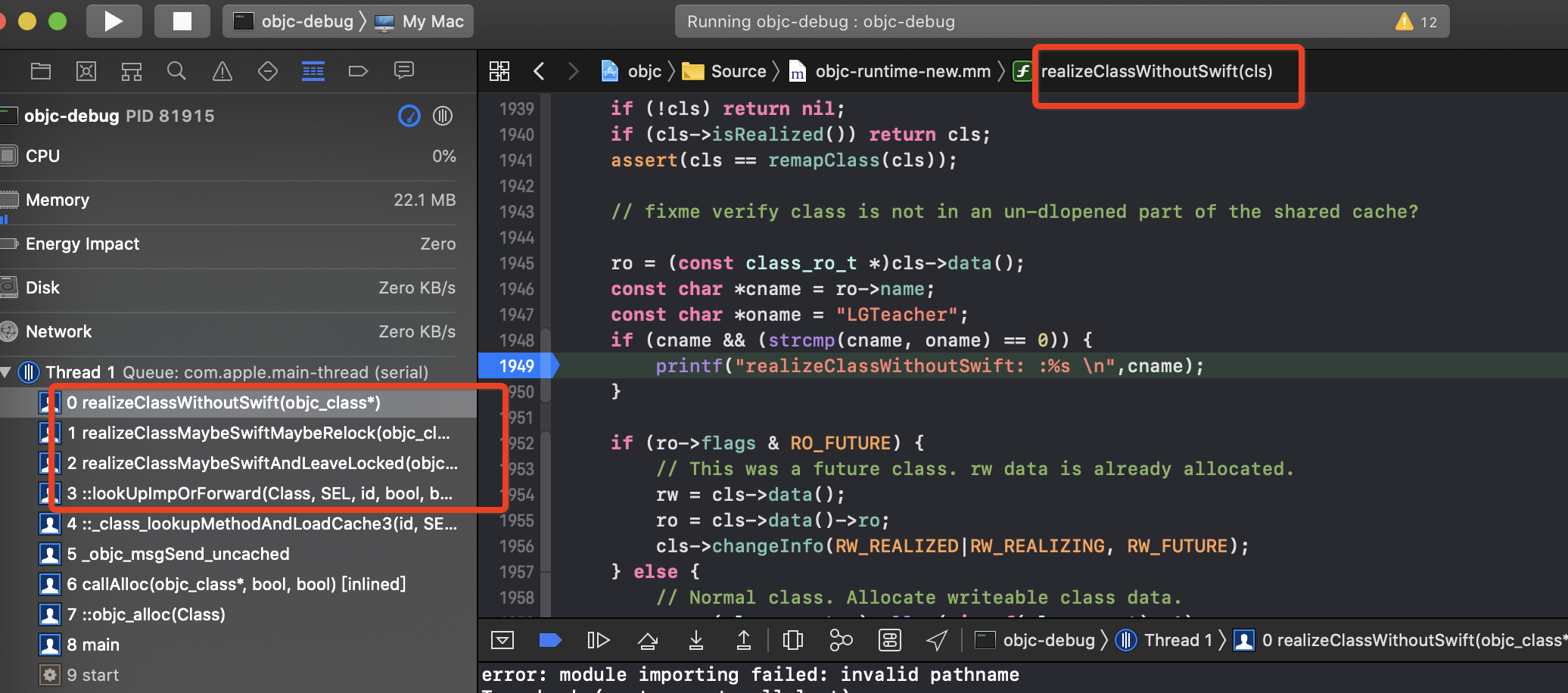
Task: Open the objc project breadcrumb
Action: coord(631,71)
